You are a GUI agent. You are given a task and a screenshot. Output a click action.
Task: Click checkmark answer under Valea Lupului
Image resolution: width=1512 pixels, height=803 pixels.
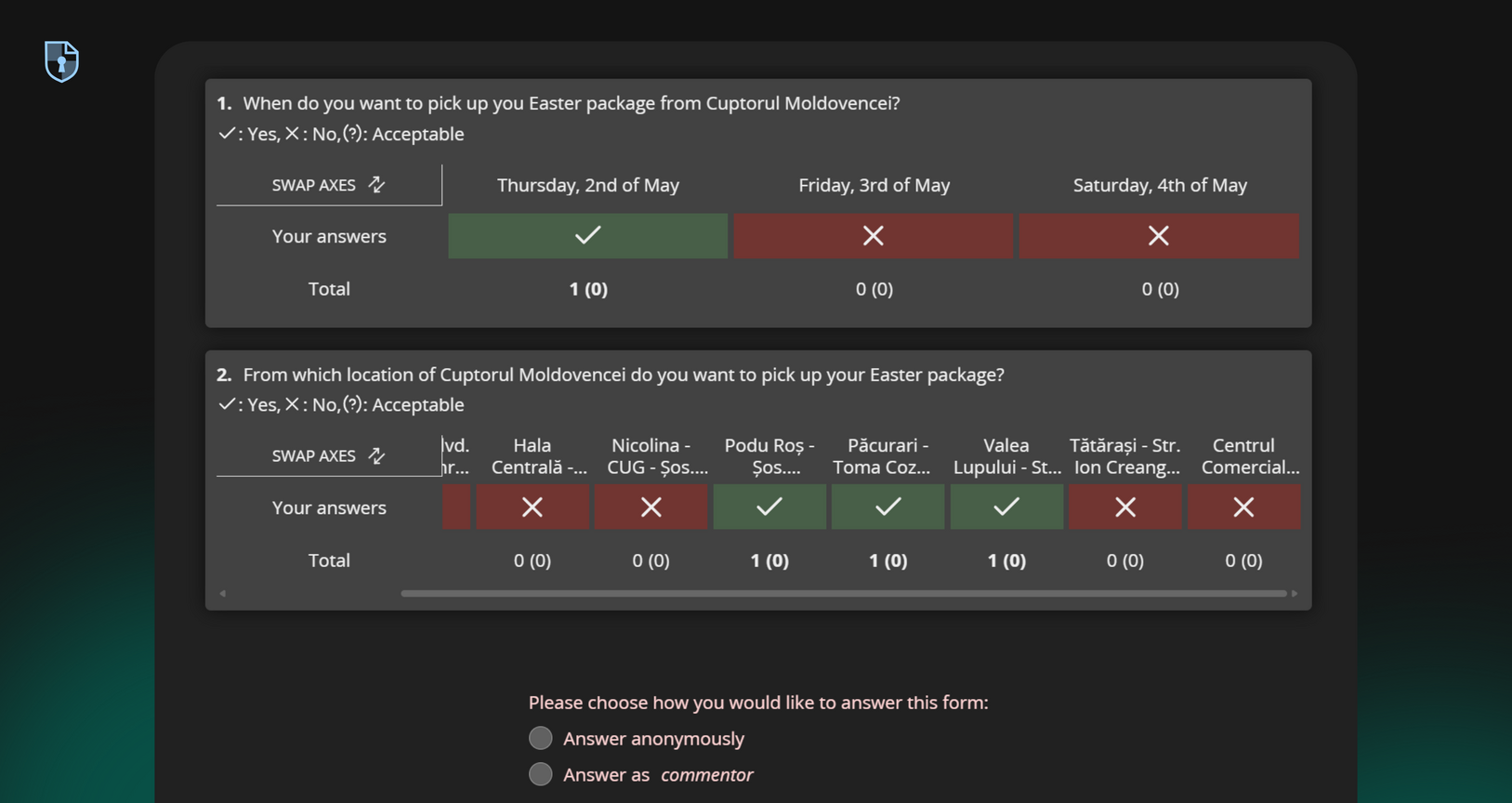click(1006, 507)
